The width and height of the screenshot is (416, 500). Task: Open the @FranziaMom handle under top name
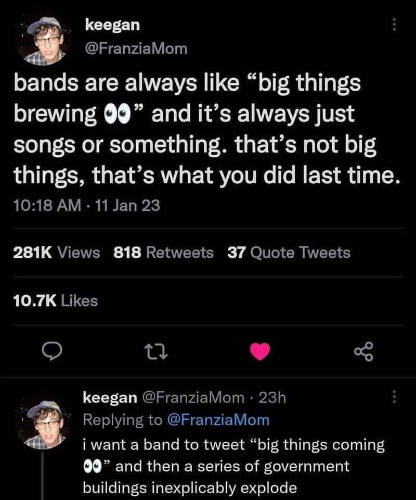pyautogui.click(x=136, y=49)
